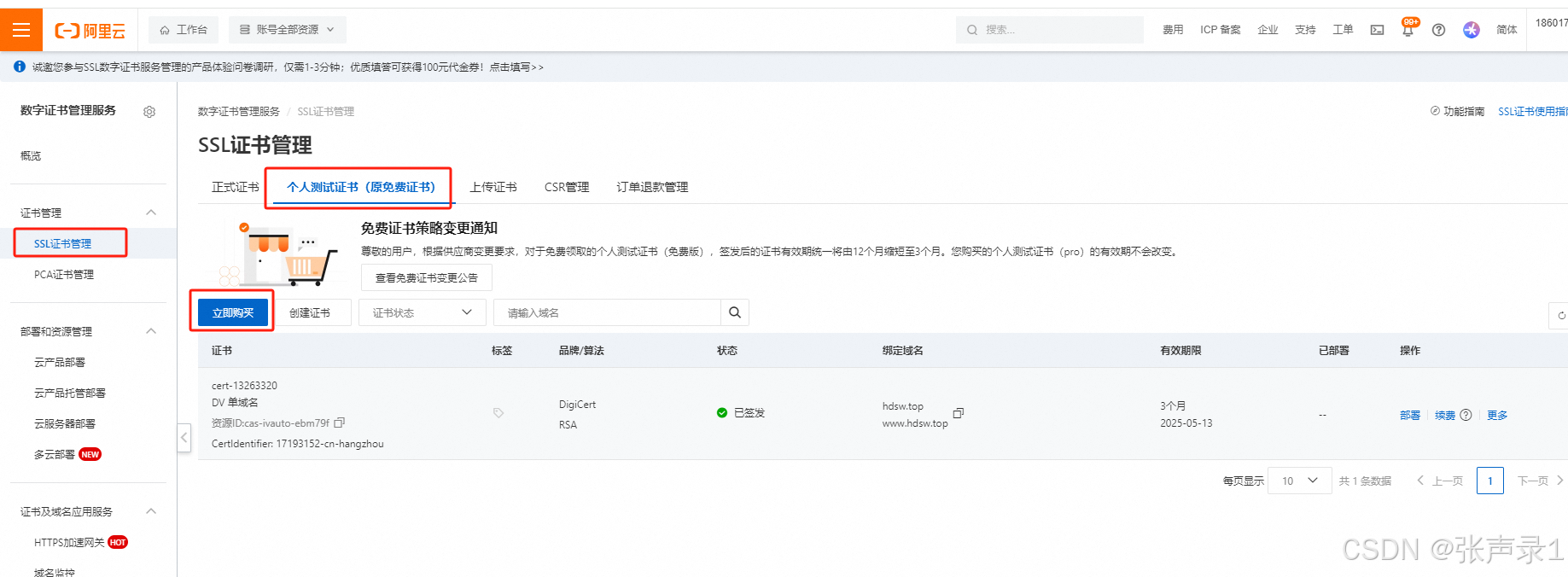Collapse the 证书及域名应用服务 section
This screenshot has height=577, width=1568.
pyautogui.click(x=151, y=511)
